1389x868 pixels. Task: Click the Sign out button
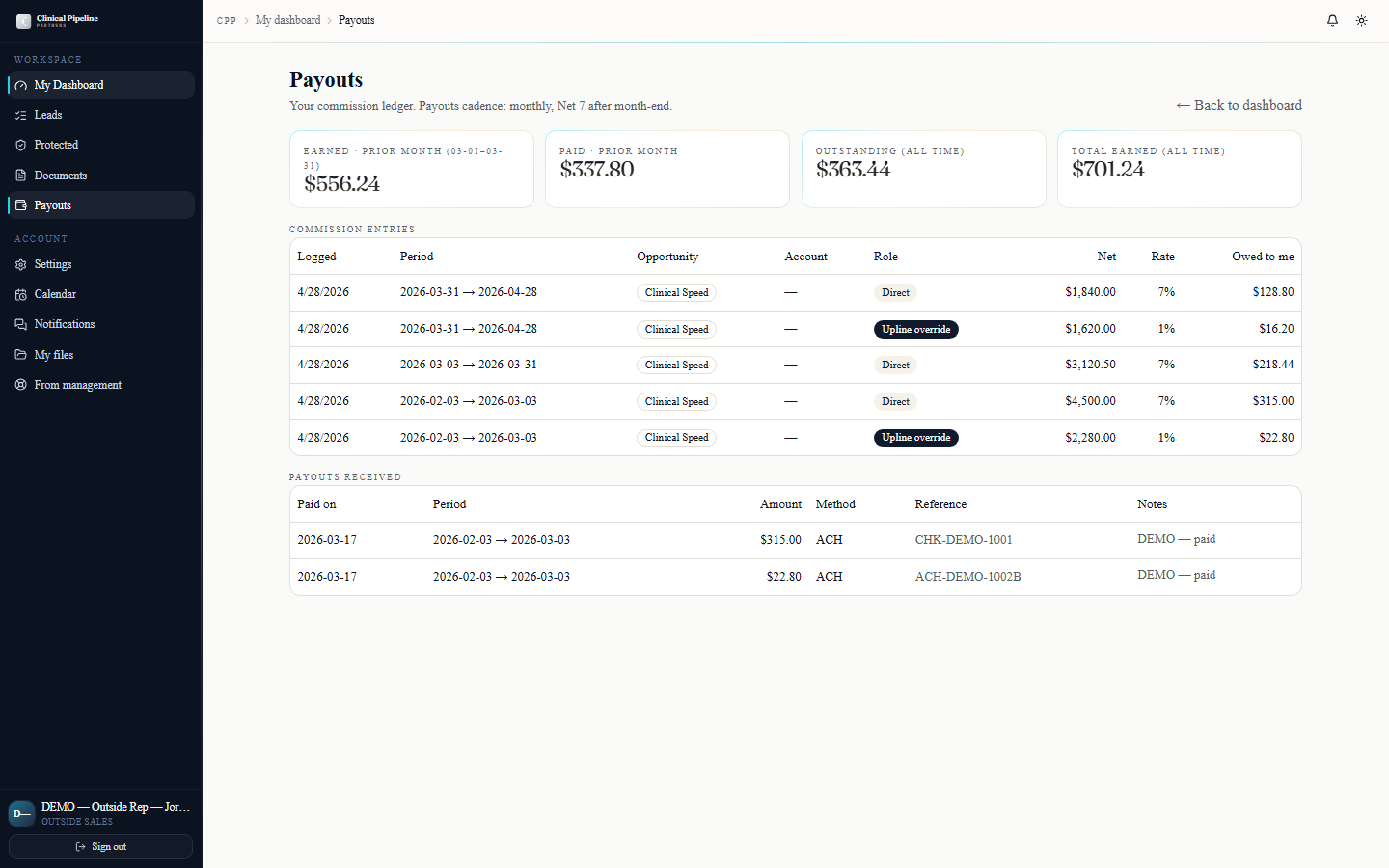click(x=101, y=847)
